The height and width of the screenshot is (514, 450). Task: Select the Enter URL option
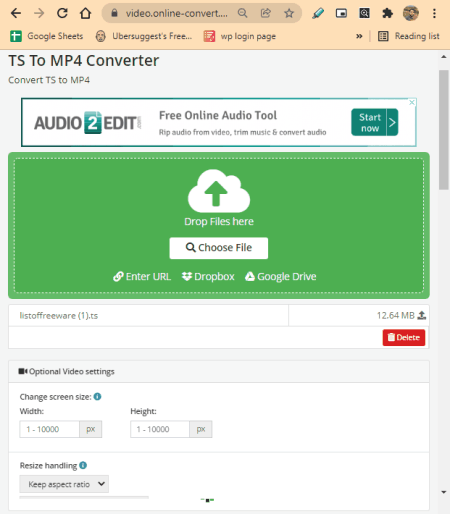coord(142,277)
